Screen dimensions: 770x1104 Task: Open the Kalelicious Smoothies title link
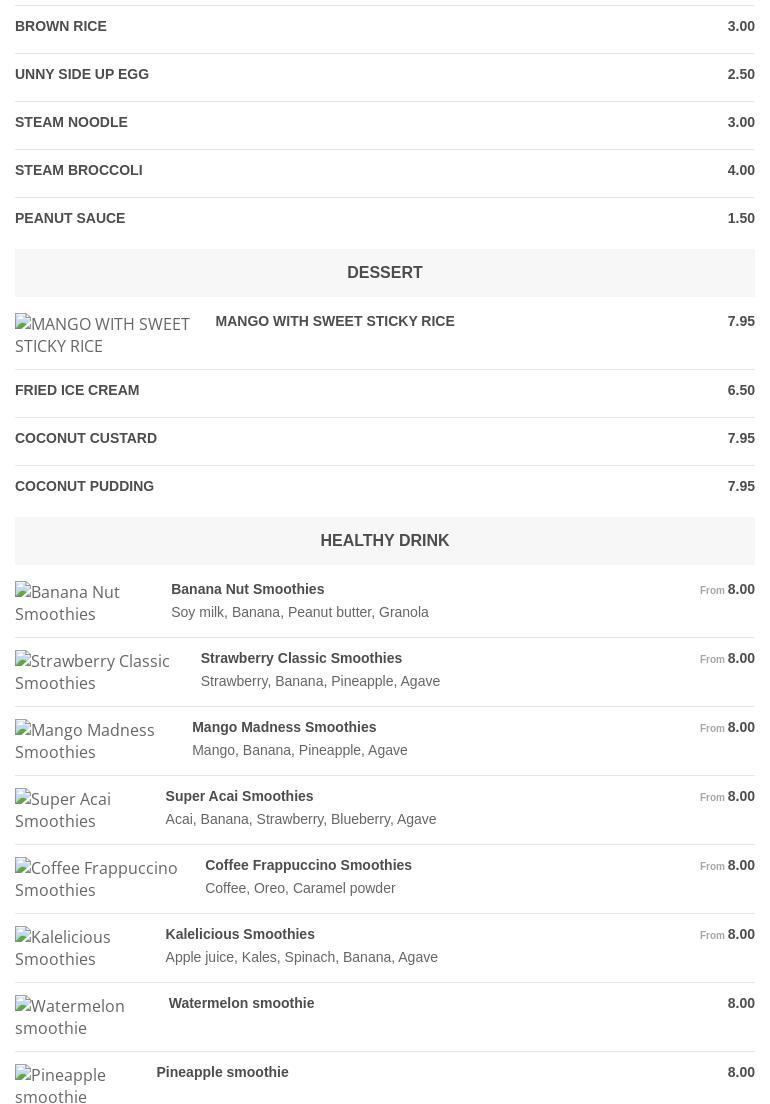[x=240, y=934]
